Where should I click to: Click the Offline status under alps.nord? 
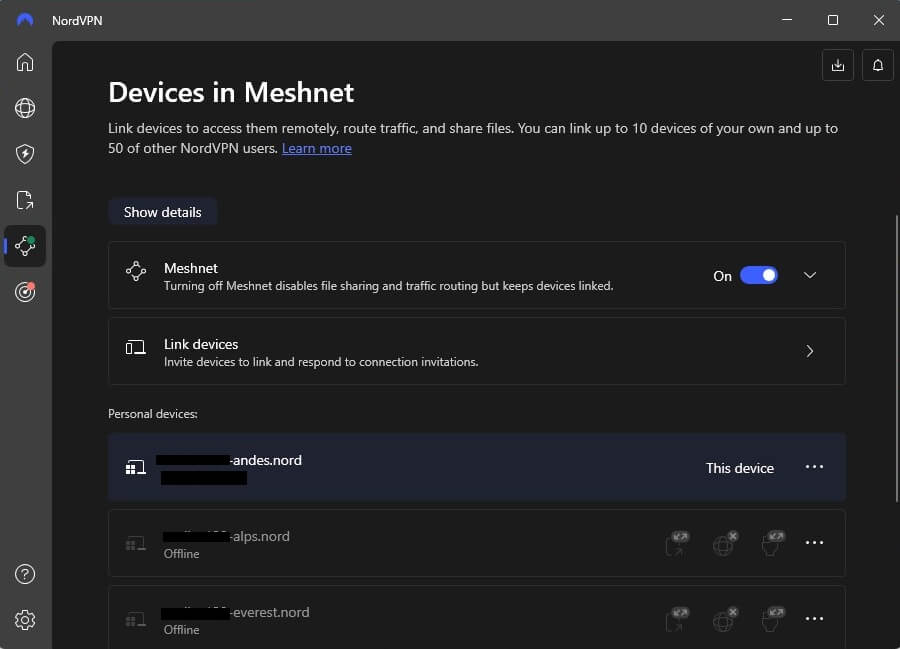pyautogui.click(x=181, y=554)
